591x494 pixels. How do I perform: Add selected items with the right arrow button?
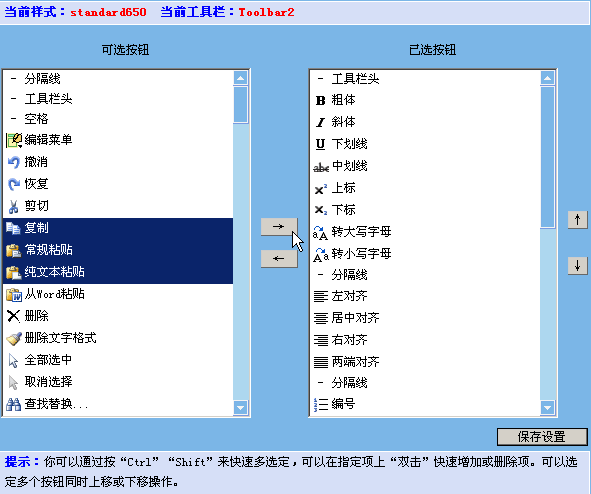[279, 227]
